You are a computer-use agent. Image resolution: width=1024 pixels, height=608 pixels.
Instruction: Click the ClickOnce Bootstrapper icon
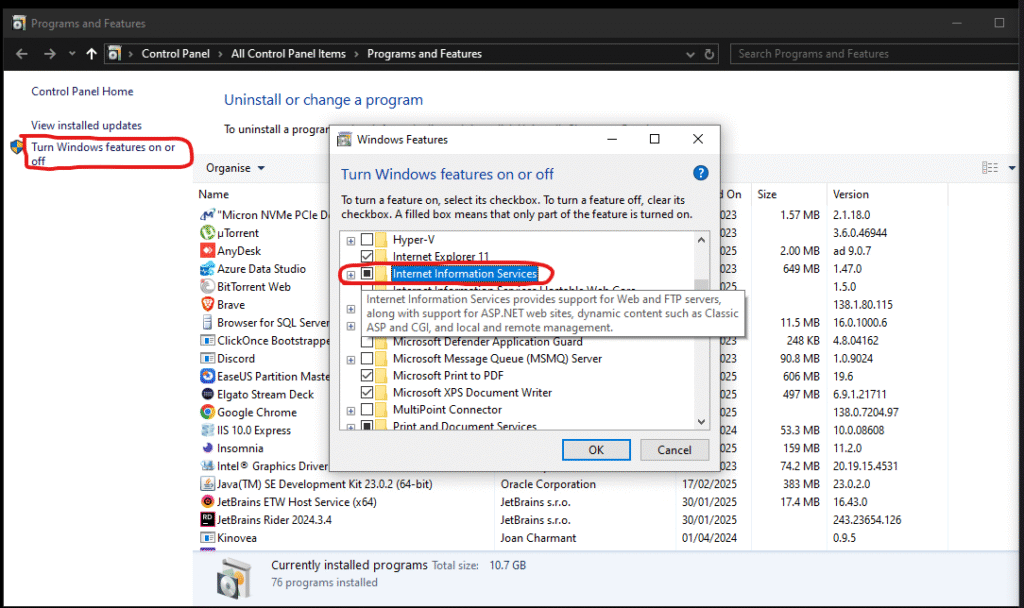[207, 340]
